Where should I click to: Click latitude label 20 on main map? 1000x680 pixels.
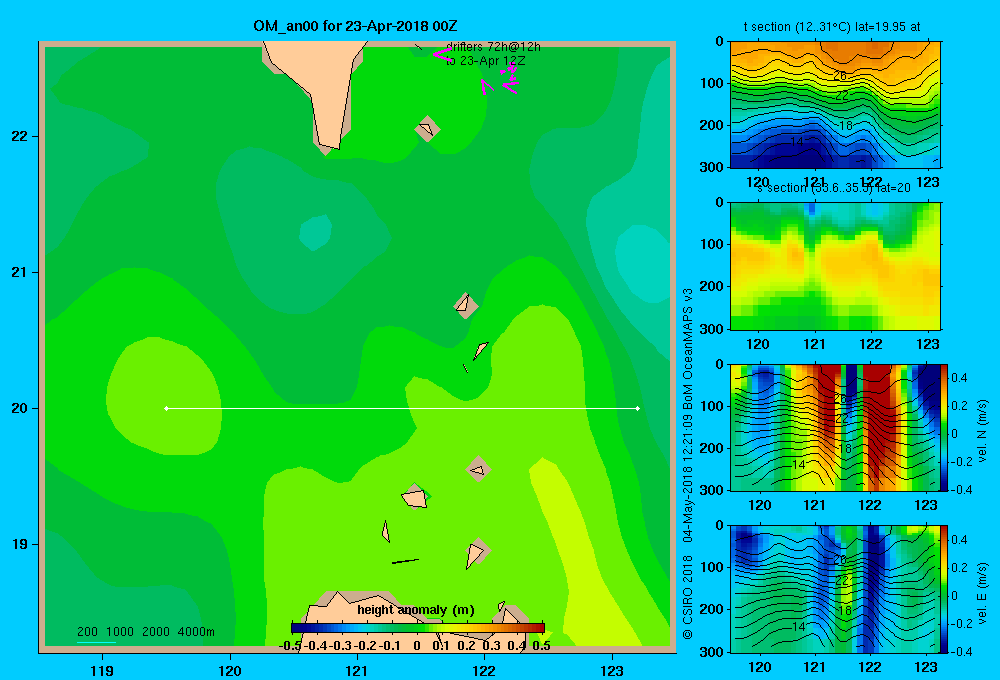(x=20, y=408)
